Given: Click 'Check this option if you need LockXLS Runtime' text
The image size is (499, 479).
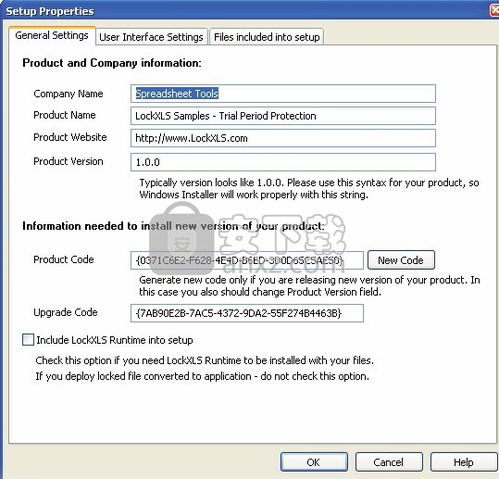Looking at the screenshot, I should pyautogui.click(x=205, y=360).
